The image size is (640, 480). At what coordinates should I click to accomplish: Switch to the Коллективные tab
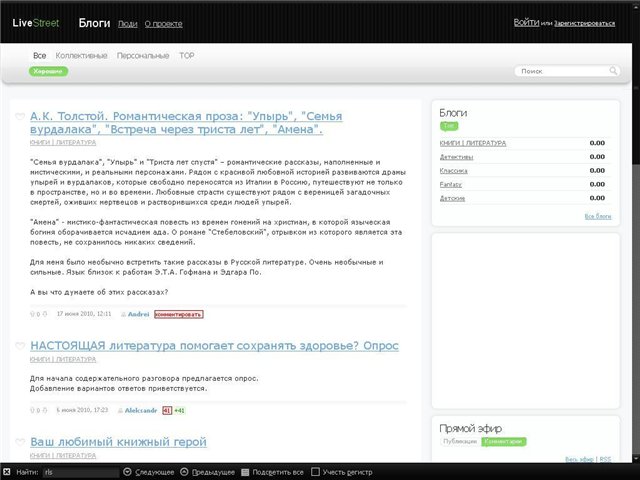coord(82,56)
